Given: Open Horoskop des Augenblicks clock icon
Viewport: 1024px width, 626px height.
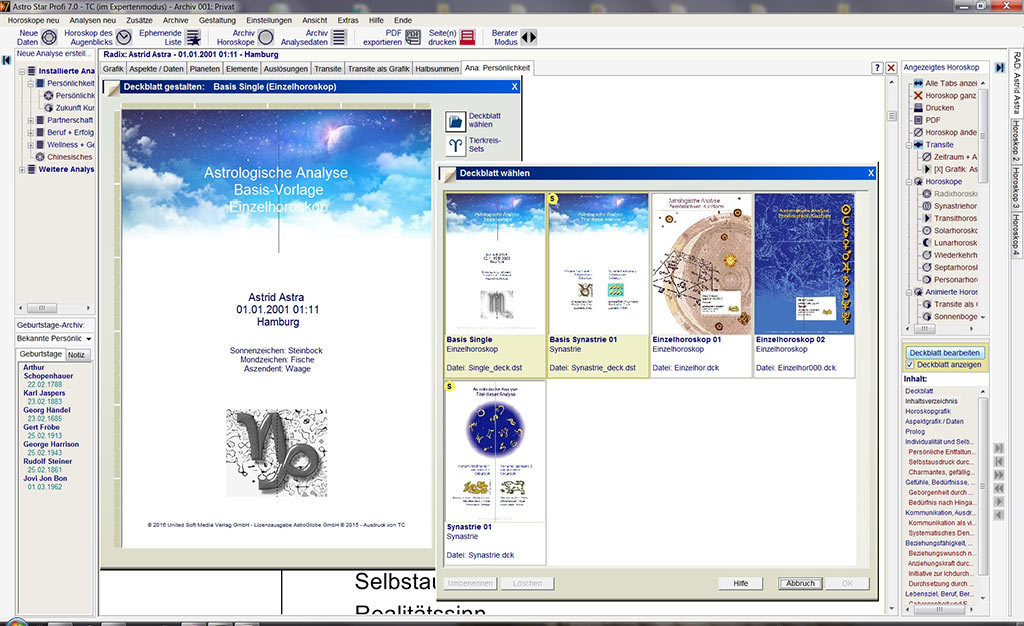Looking at the screenshot, I should 124,37.
